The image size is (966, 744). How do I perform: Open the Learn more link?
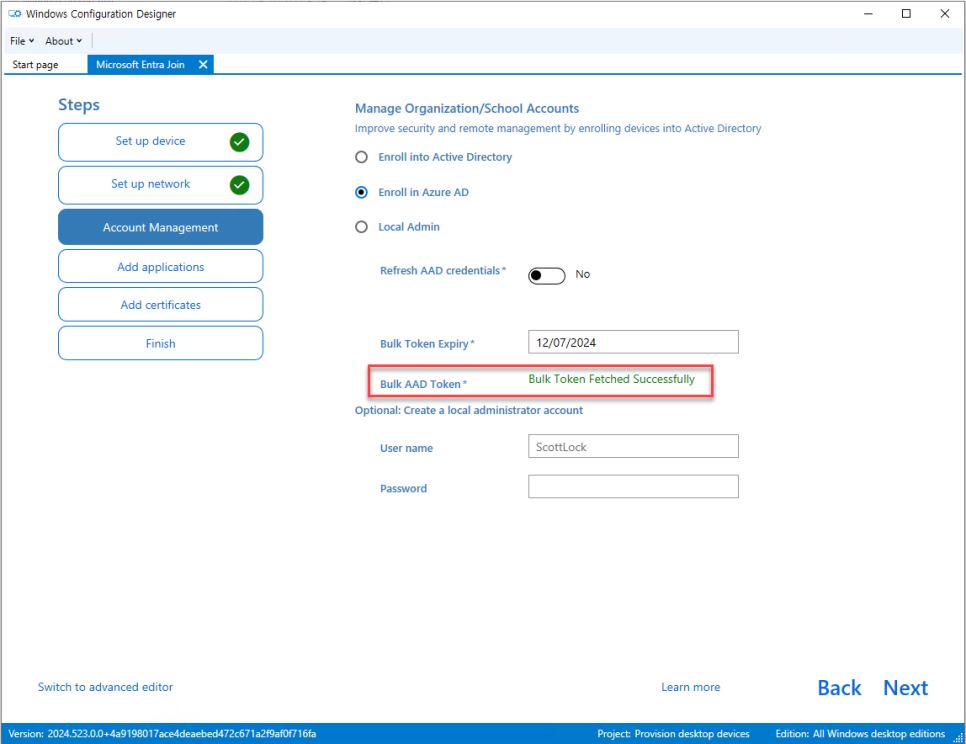[x=691, y=687]
